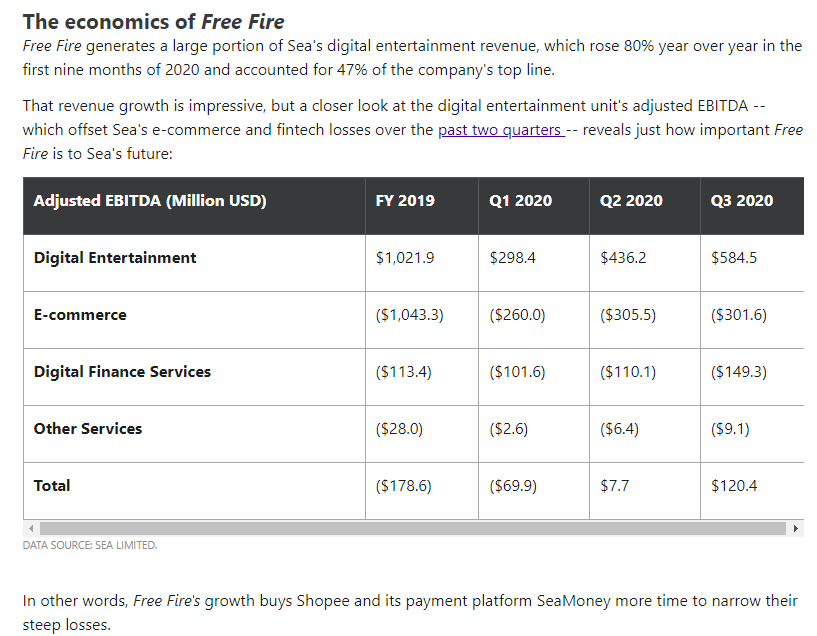This screenshot has width=817, height=636.
Task: Click the $584.5 Q3 2020 cell
Action: 734,257
